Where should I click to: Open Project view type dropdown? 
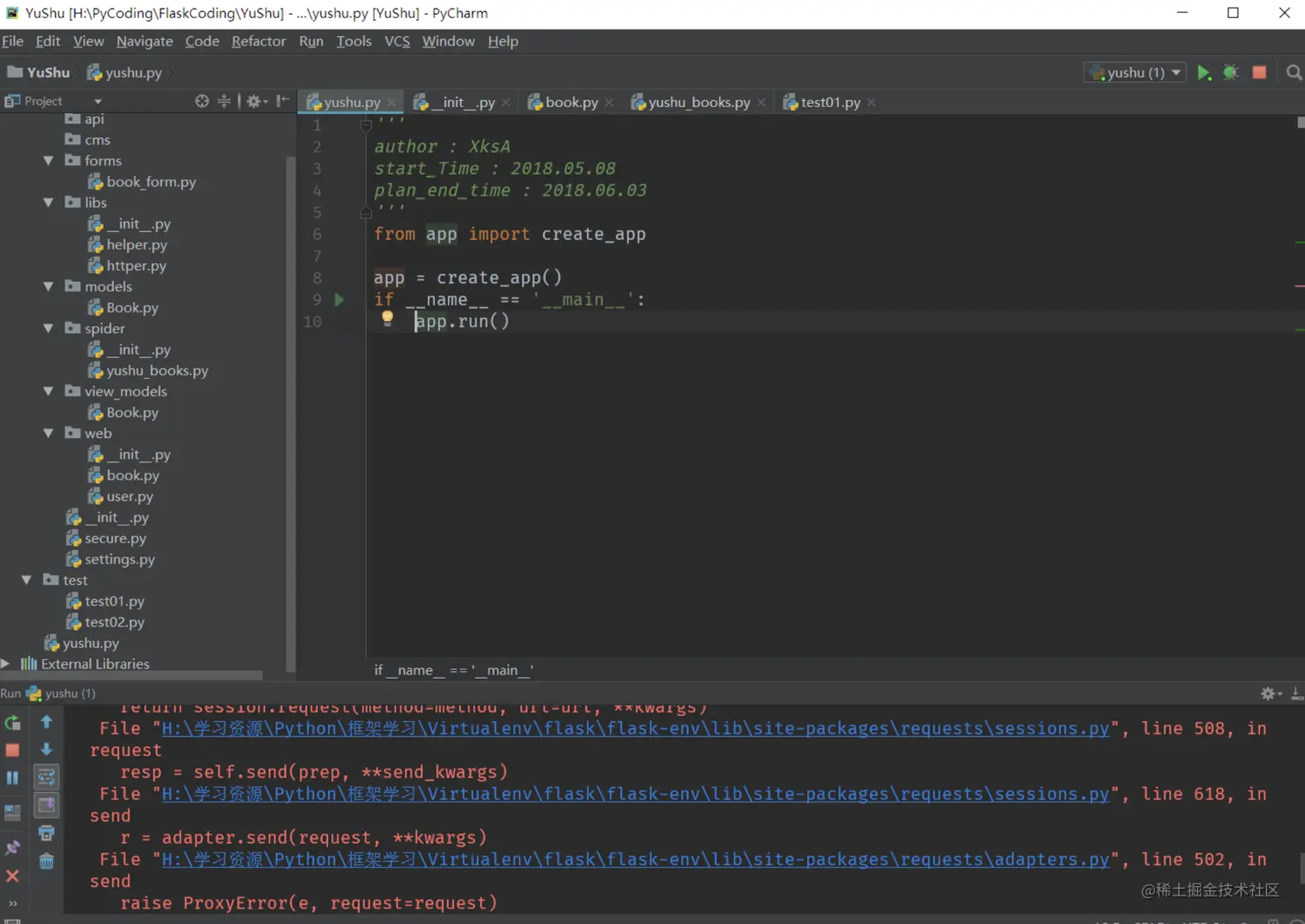coord(98,102)
